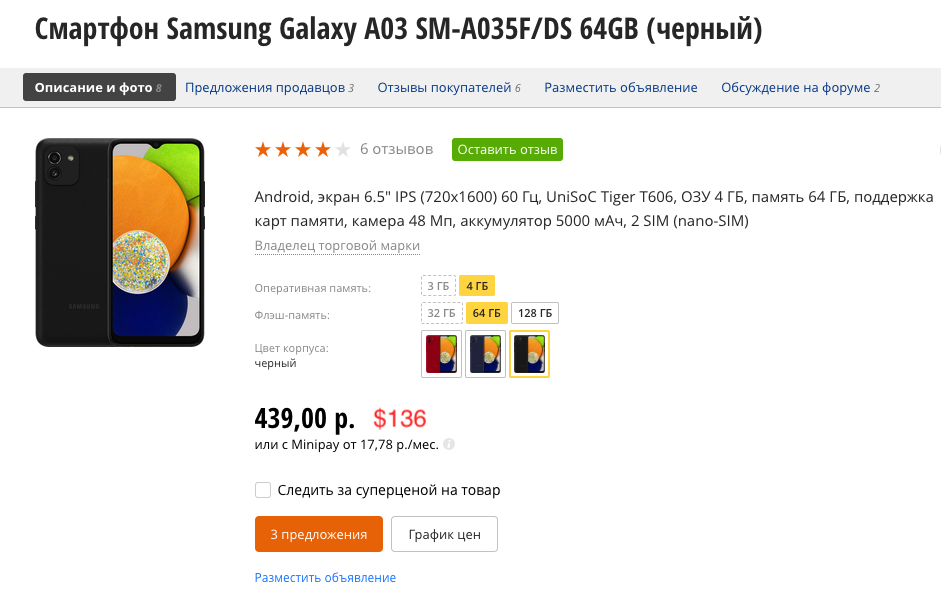The height and width of the screenshot is (610, 941).
Task: Select the red body color
Action: click(442, 354)
